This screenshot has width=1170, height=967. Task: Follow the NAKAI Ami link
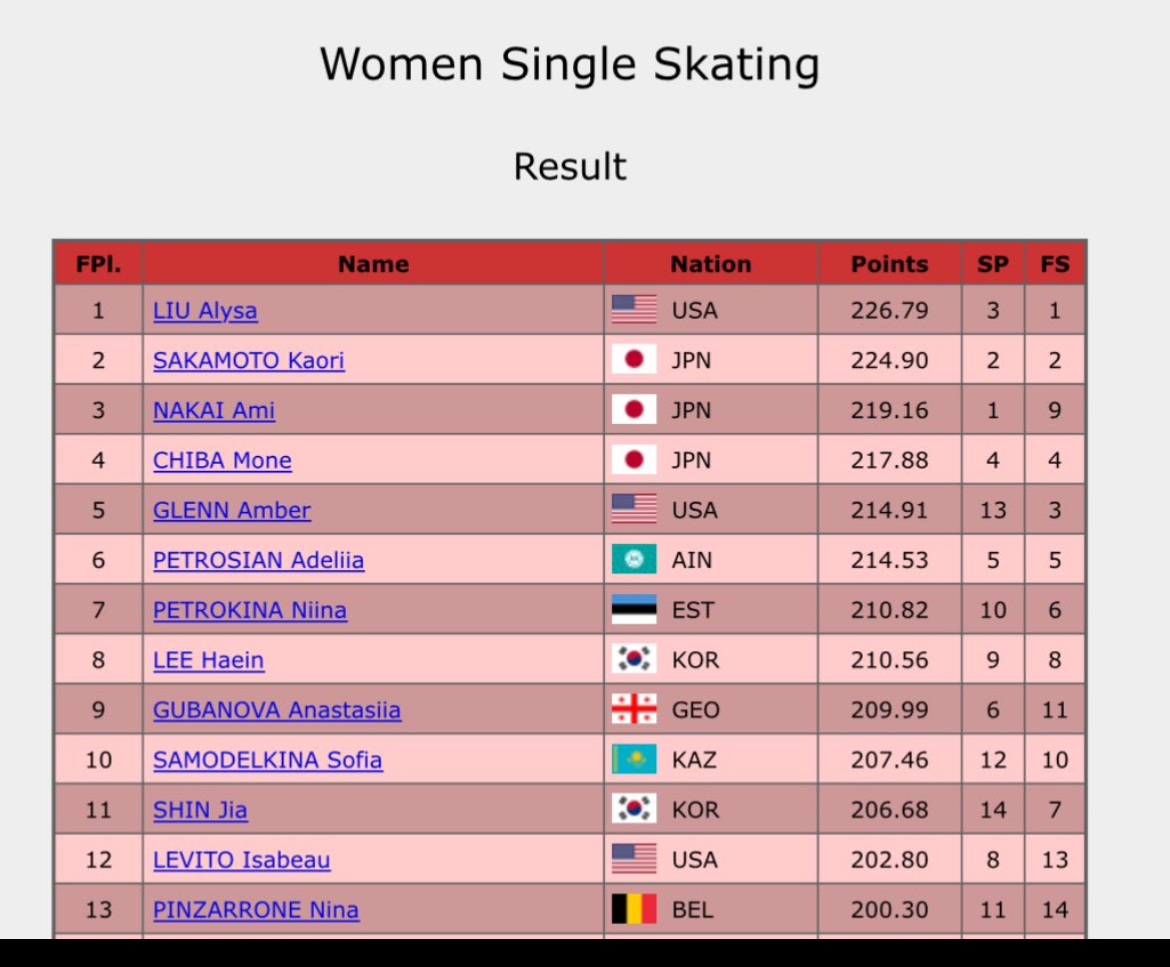point(214,411)
